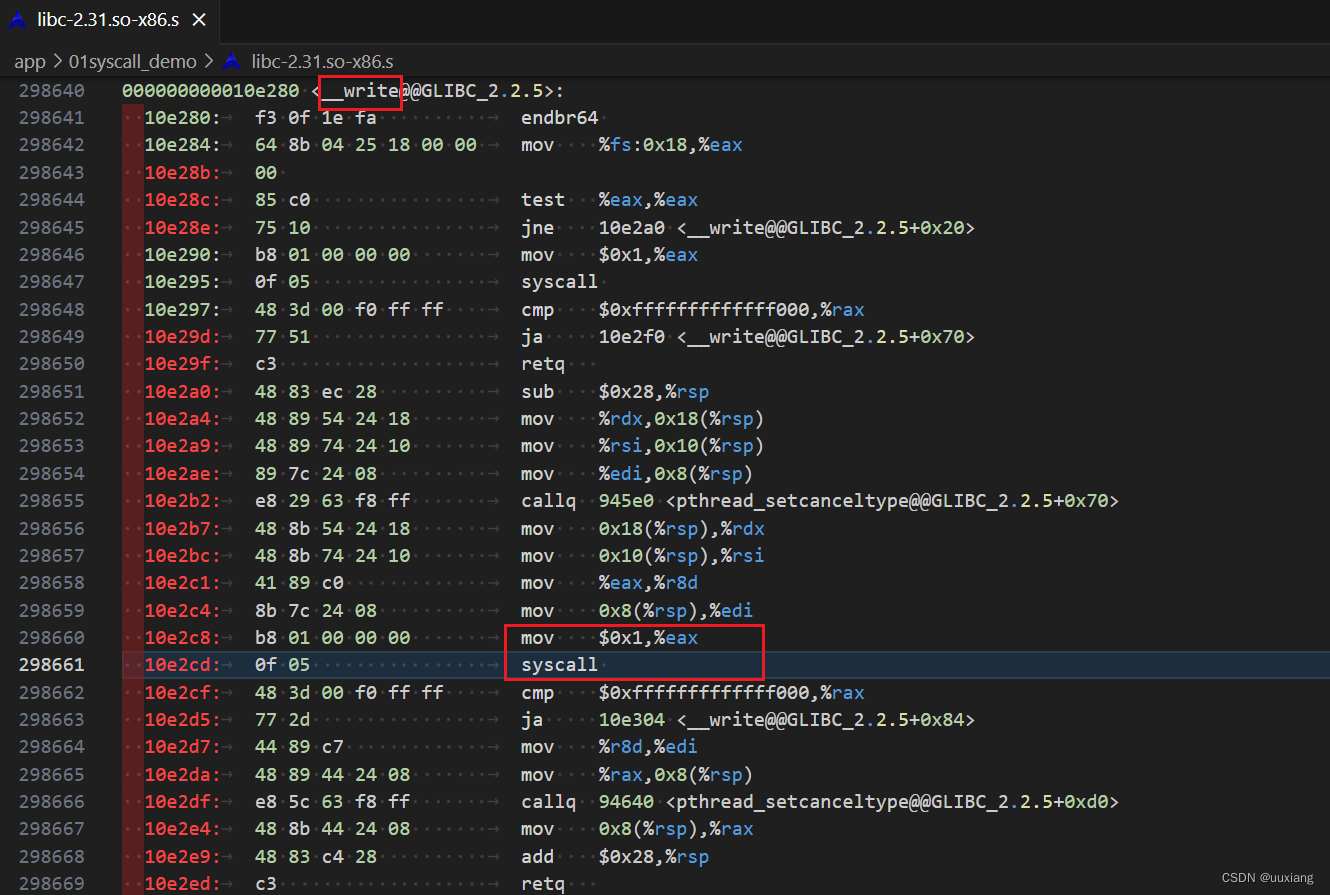The height and width of the screenshot is (895, 1330).
Task: Click the syscall instruction at 10e2cd
Action: pos(559,665)
